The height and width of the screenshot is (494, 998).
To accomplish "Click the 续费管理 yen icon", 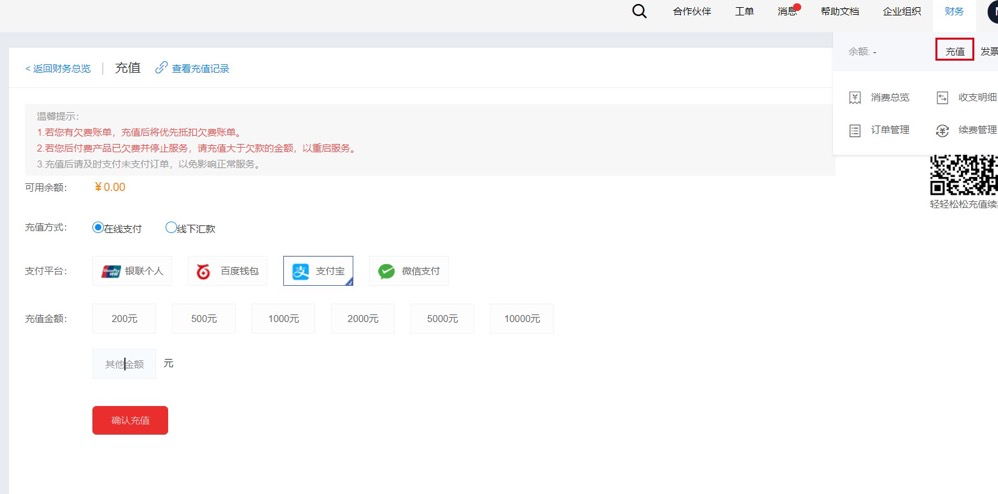I will [x=943, y=131].
